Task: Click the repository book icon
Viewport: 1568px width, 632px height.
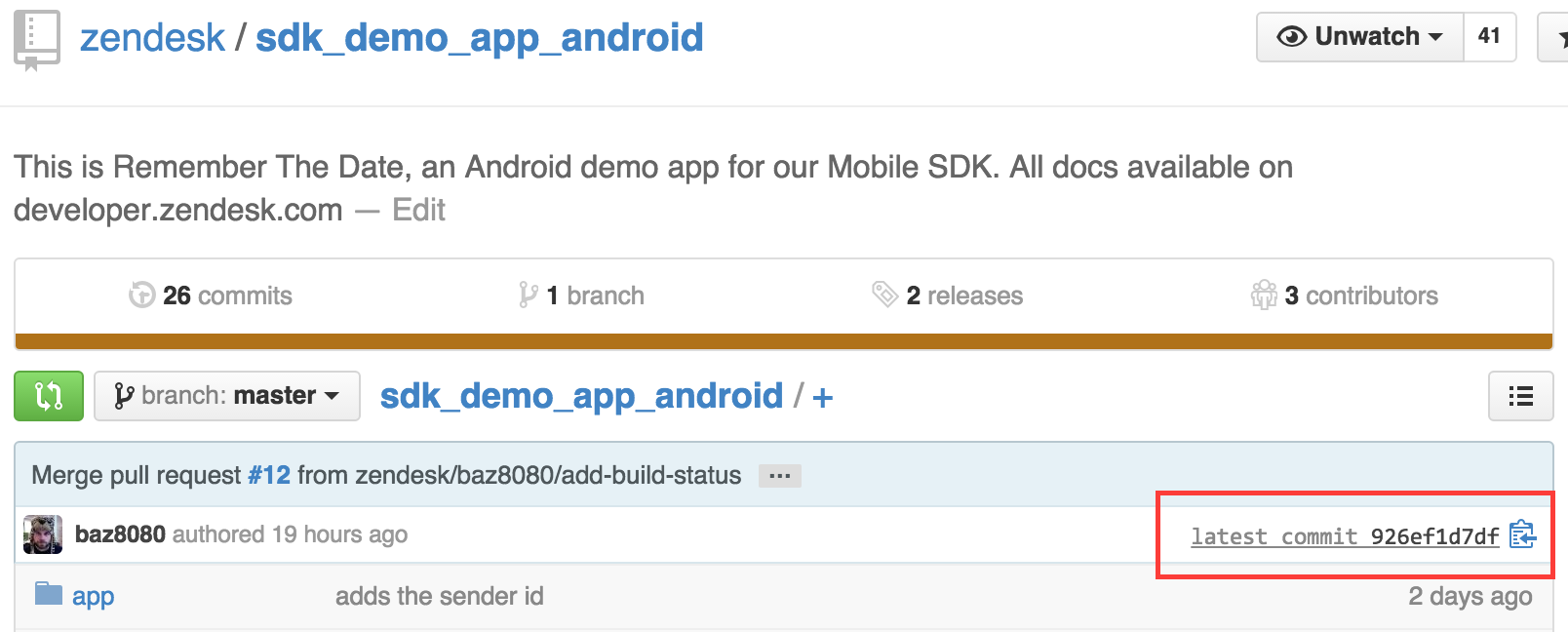Action: (37, 41)
